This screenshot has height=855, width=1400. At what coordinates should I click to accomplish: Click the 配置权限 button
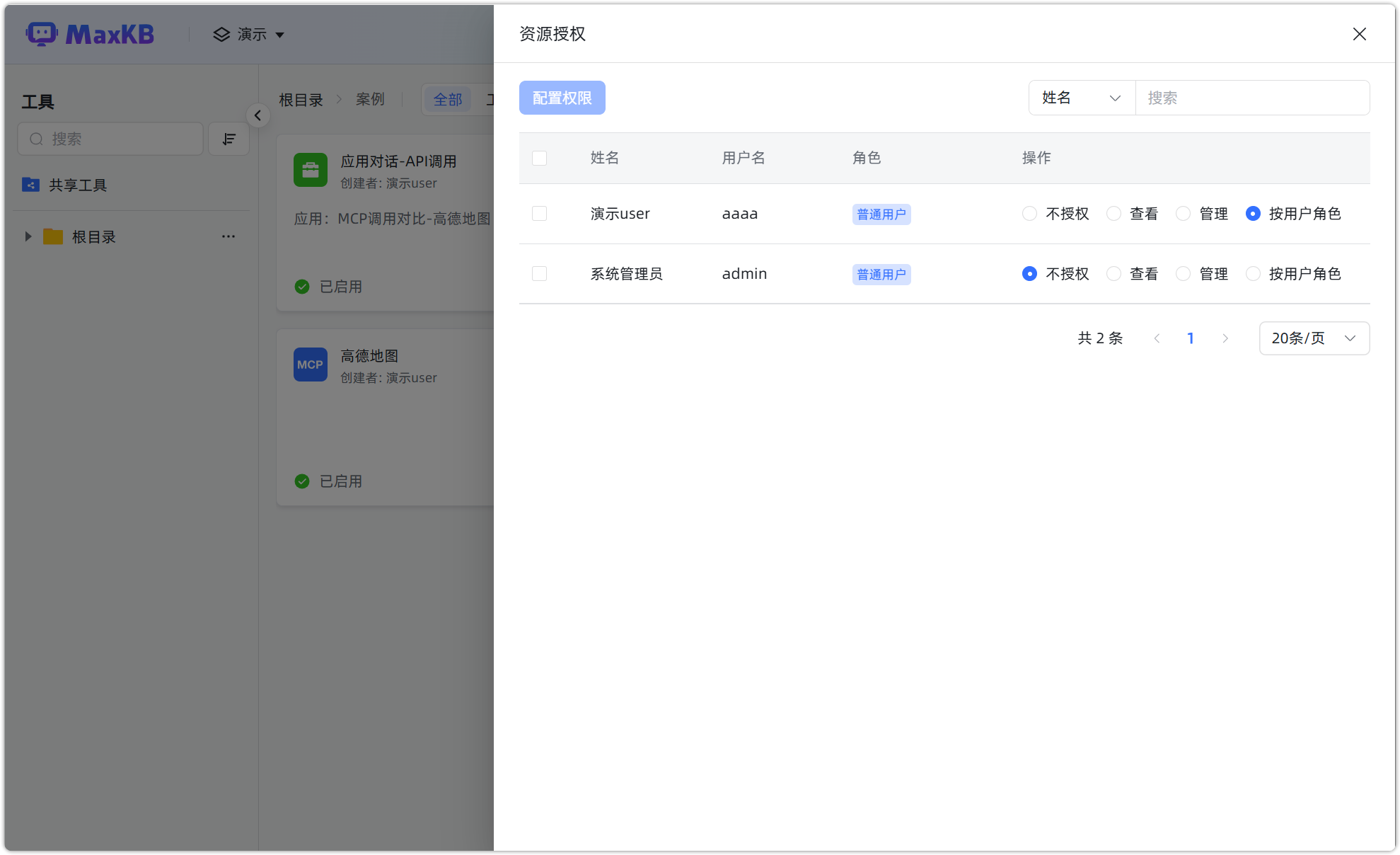tap(562, 98)
